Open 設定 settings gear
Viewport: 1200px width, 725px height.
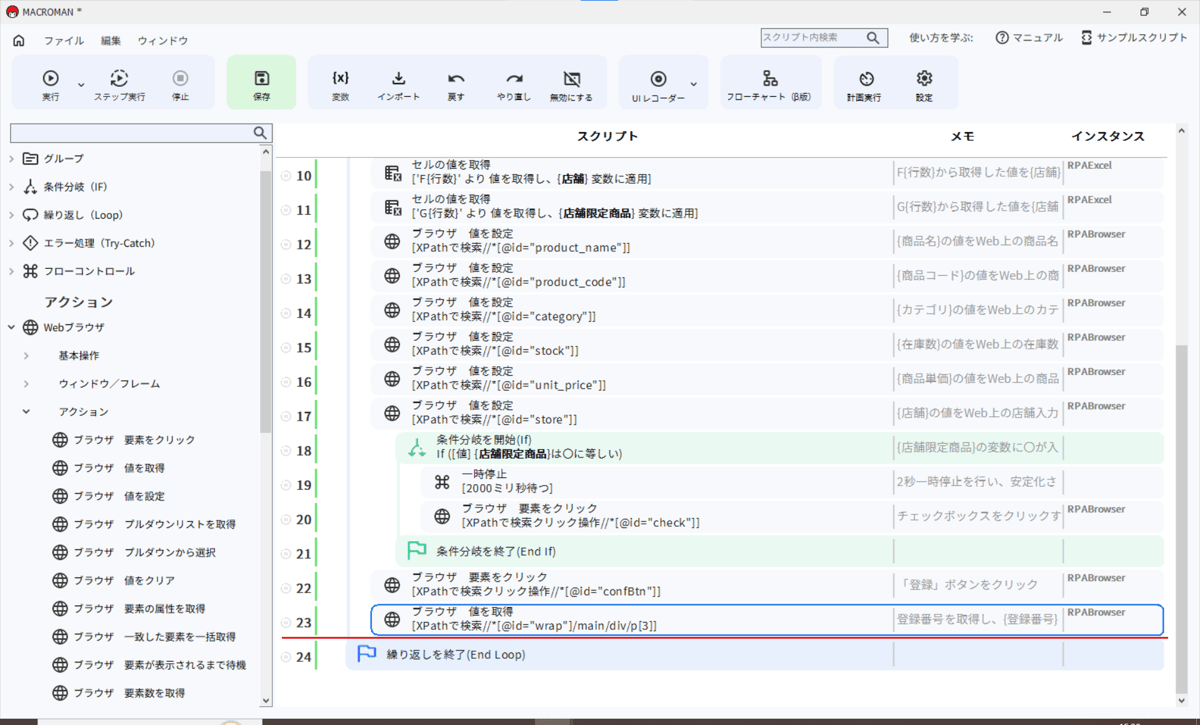click(924, 84)
